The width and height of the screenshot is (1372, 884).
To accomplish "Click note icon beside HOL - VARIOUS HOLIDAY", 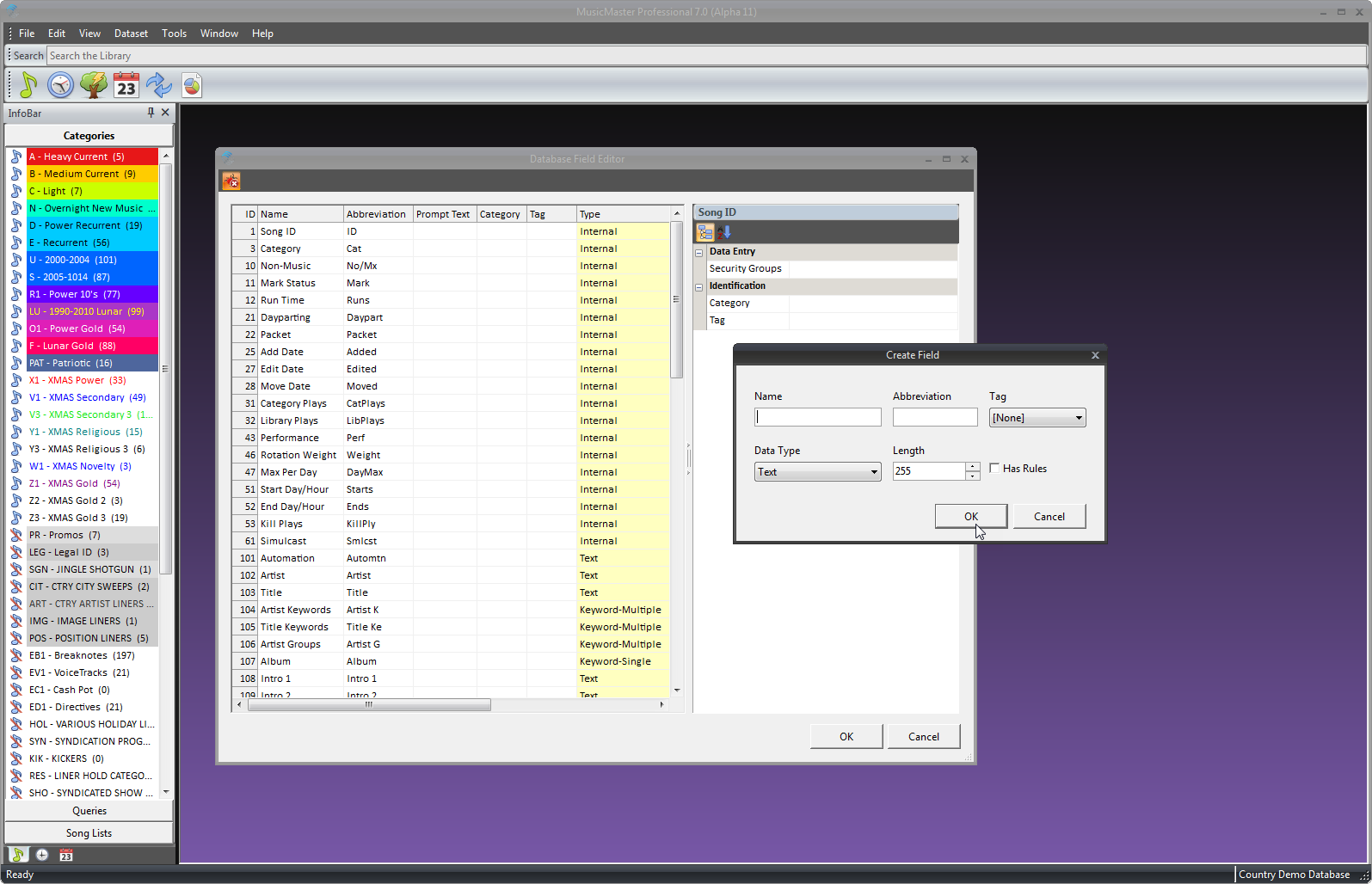I will [16, 724].
